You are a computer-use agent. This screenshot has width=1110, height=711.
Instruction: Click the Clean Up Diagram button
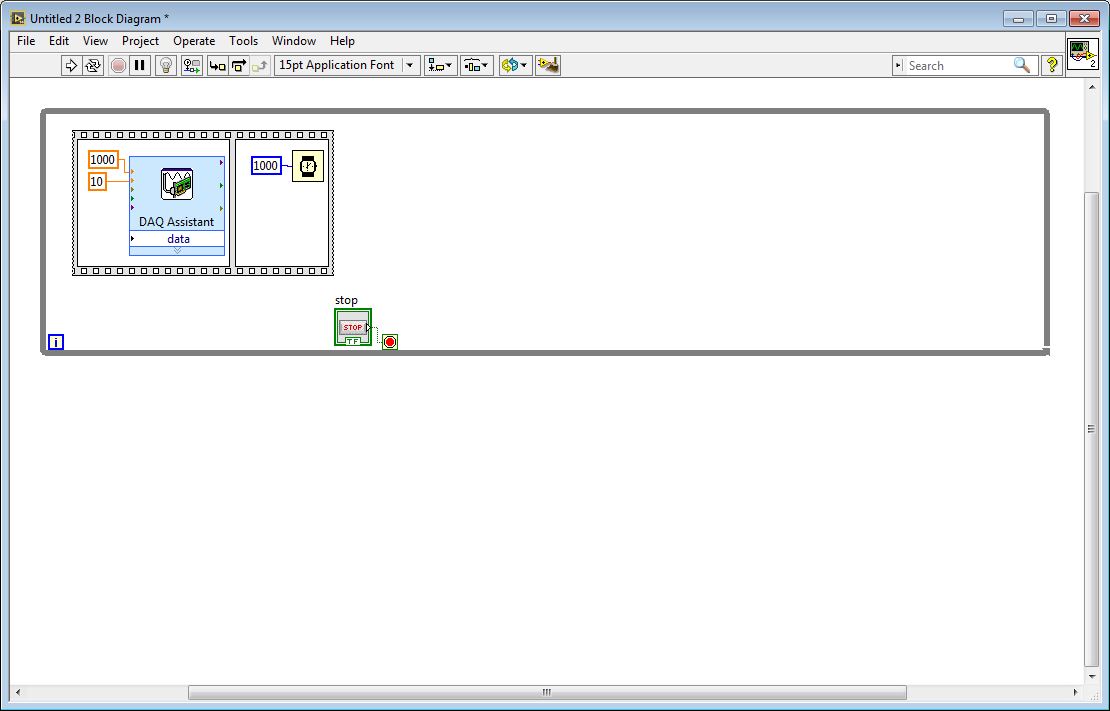pyautogui.click(x=548, y=66)
